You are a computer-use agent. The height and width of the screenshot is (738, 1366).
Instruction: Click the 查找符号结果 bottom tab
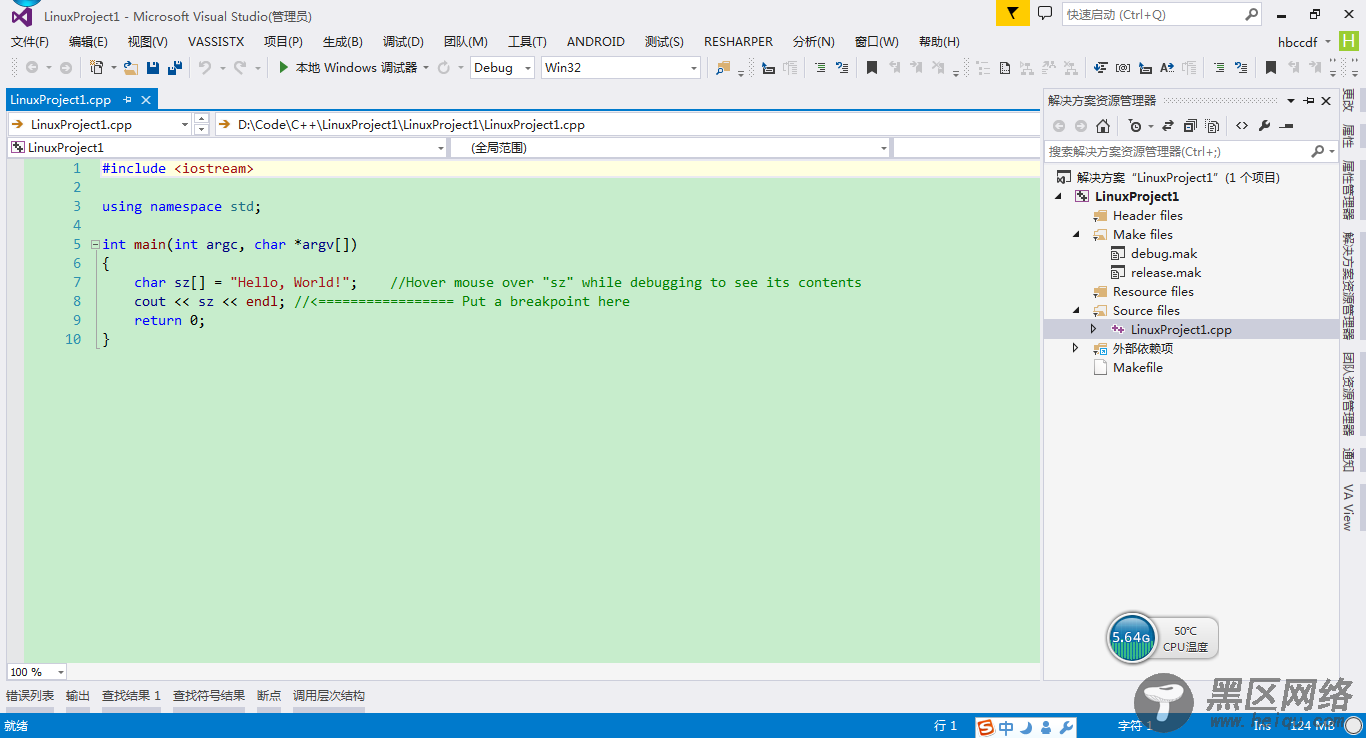coord(209,695)
